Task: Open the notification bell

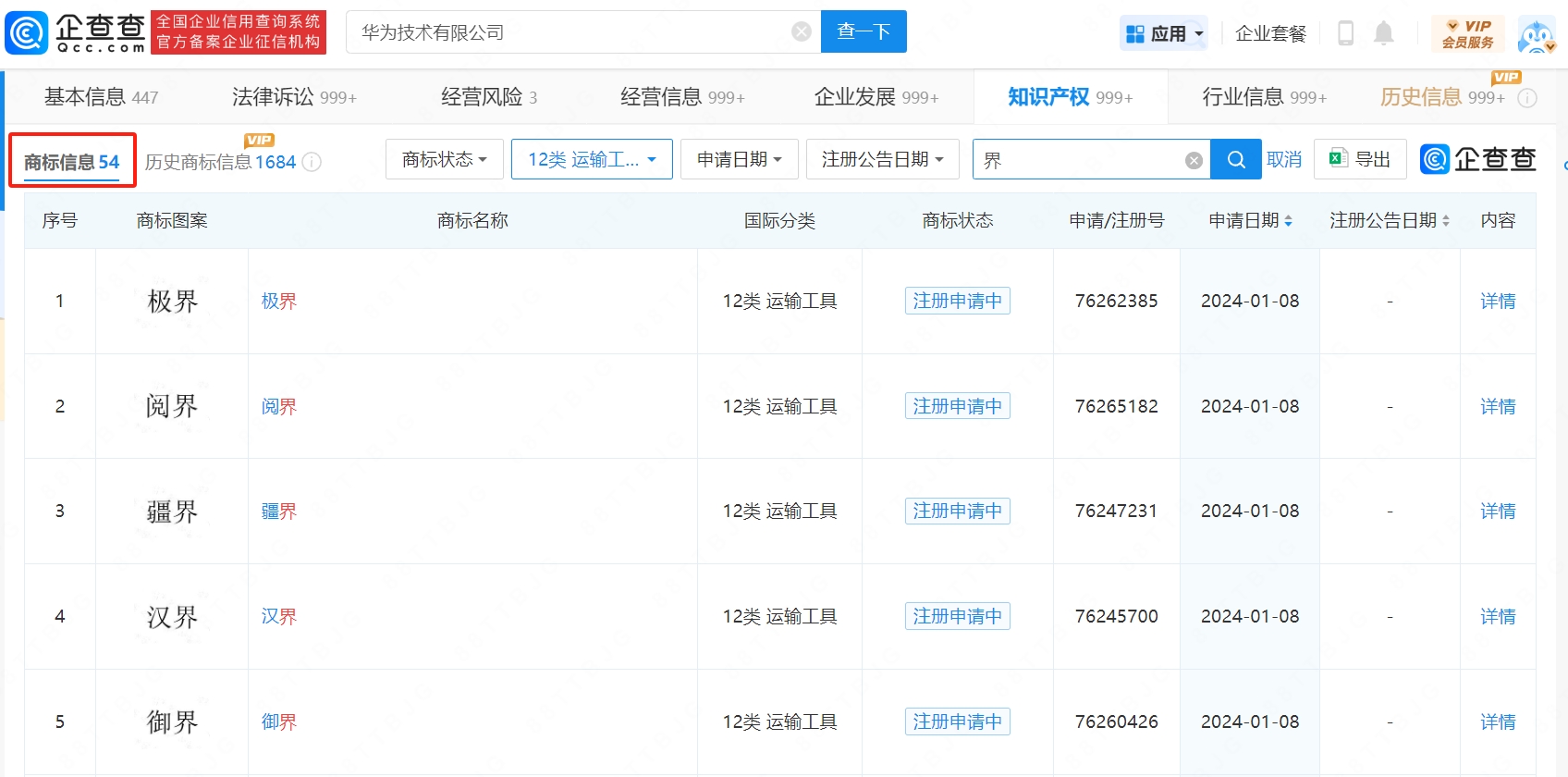Action: click(1383, 34)
